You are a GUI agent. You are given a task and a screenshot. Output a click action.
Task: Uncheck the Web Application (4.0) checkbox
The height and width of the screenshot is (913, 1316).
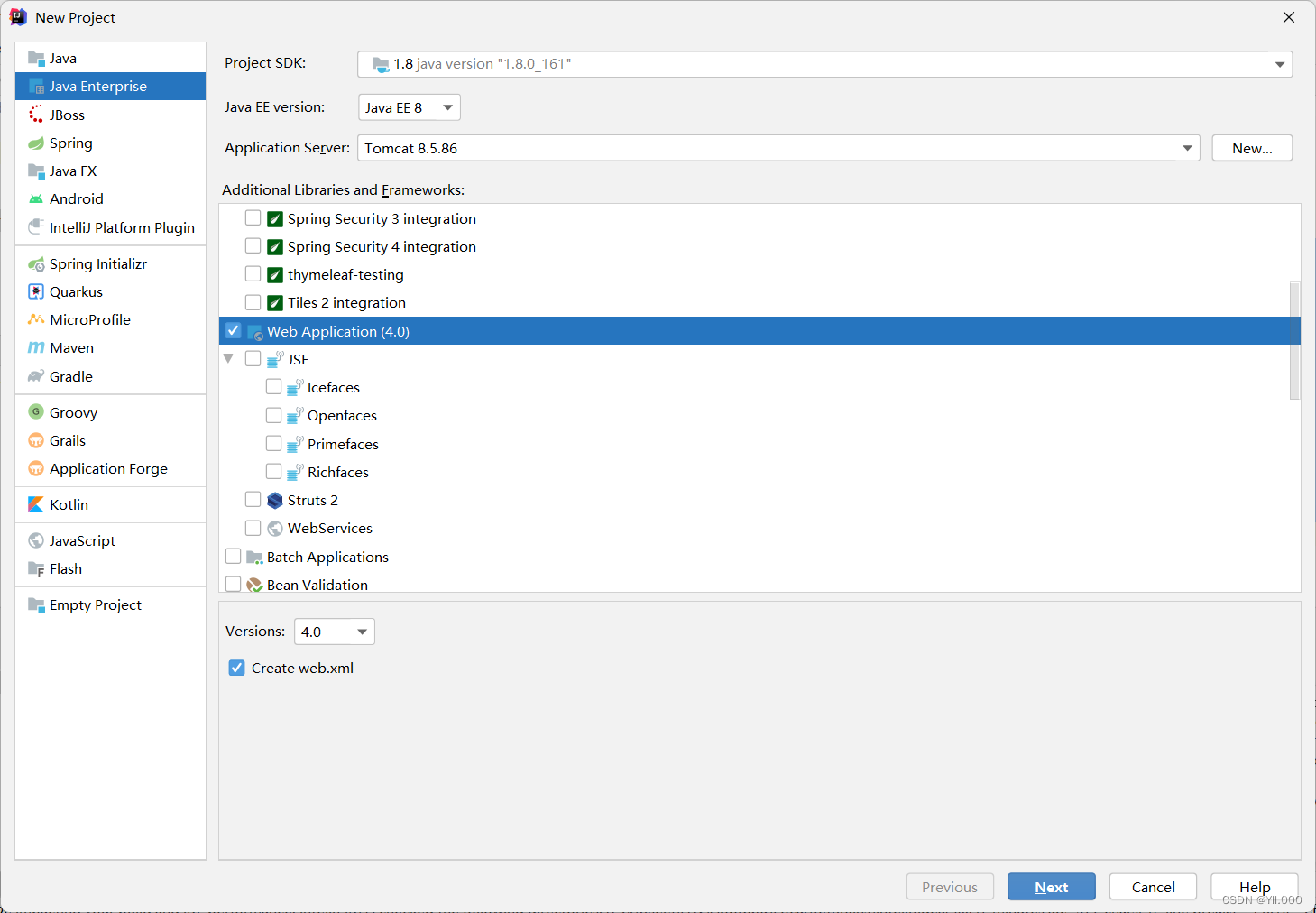(234, 331)
